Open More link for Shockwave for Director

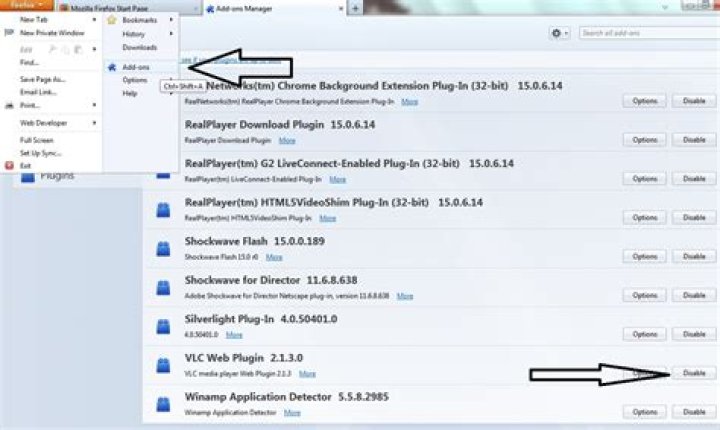(405, 296)
